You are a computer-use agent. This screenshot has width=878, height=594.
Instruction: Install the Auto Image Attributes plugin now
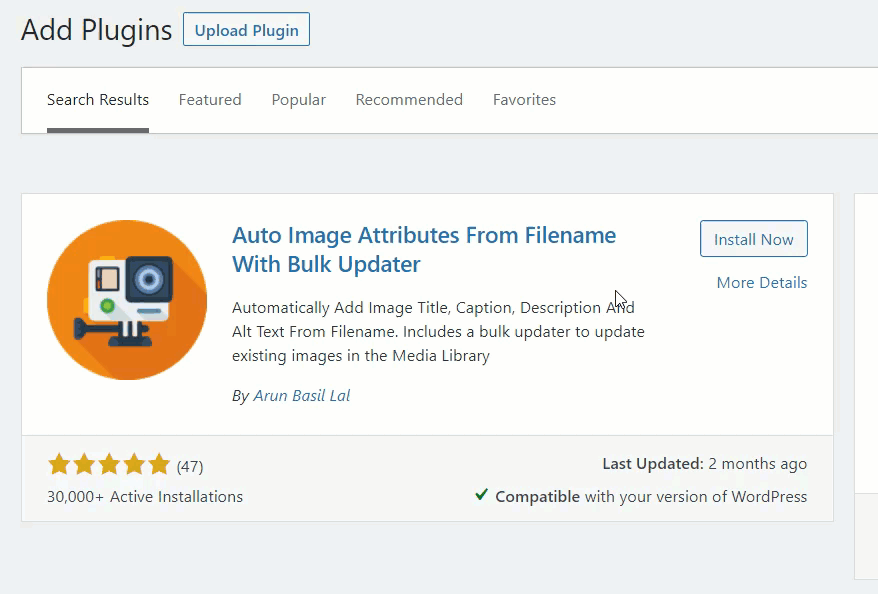point(754,239)
